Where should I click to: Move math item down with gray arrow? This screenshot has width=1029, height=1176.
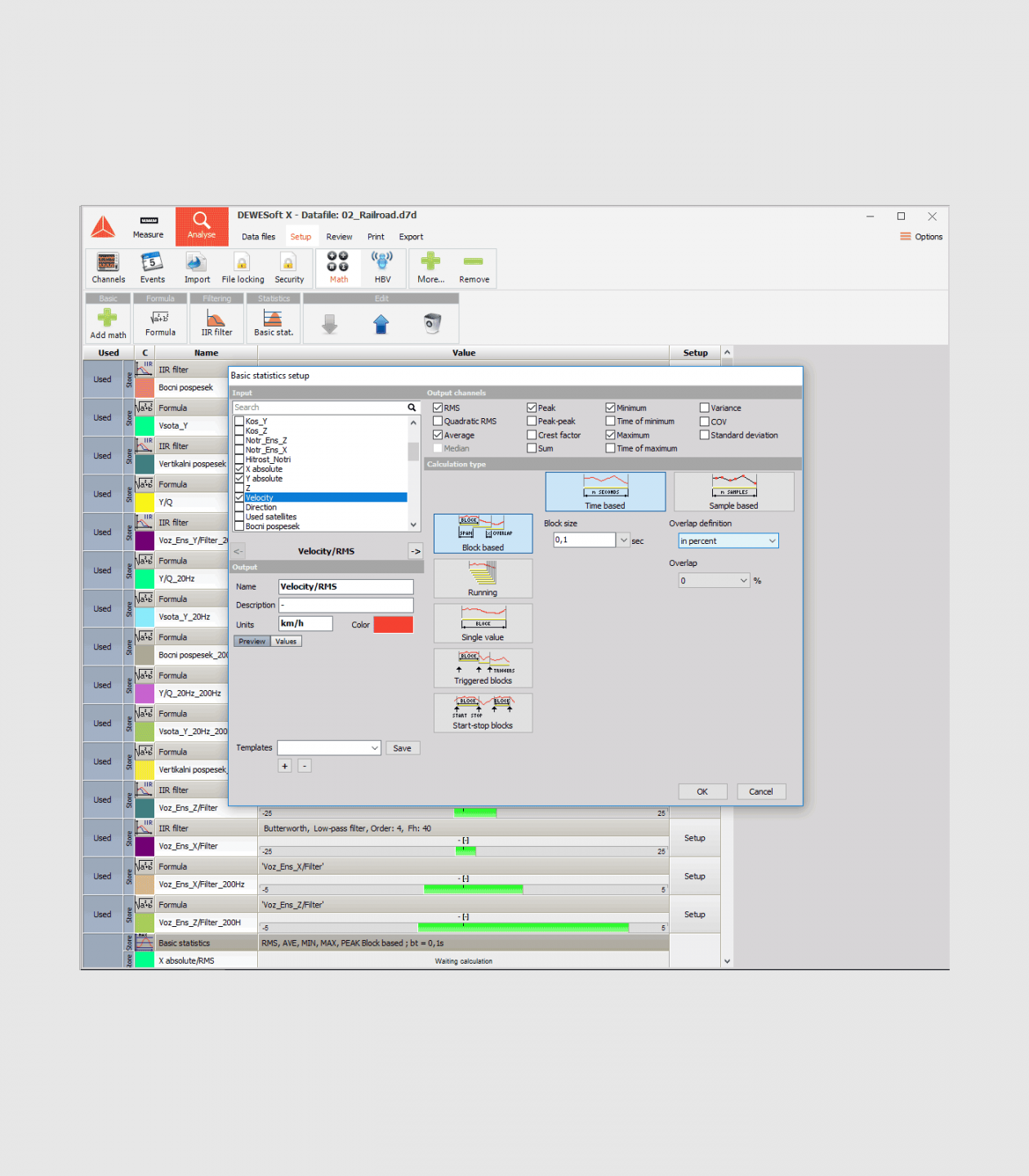pyautogui.click(x=329, y=324)
